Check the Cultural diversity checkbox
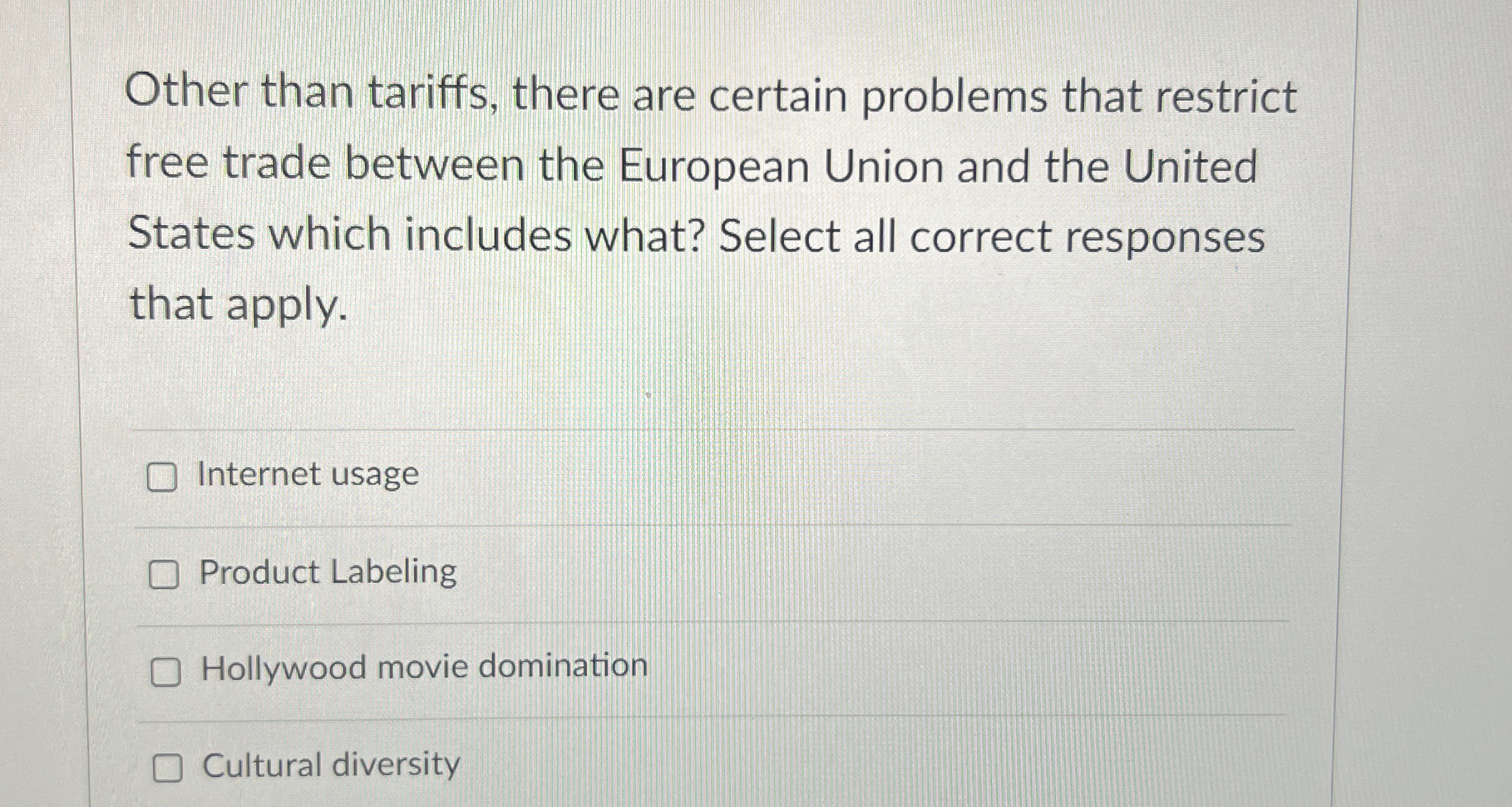The width and height of the screenshot is (1512, 807). (169, 765)
